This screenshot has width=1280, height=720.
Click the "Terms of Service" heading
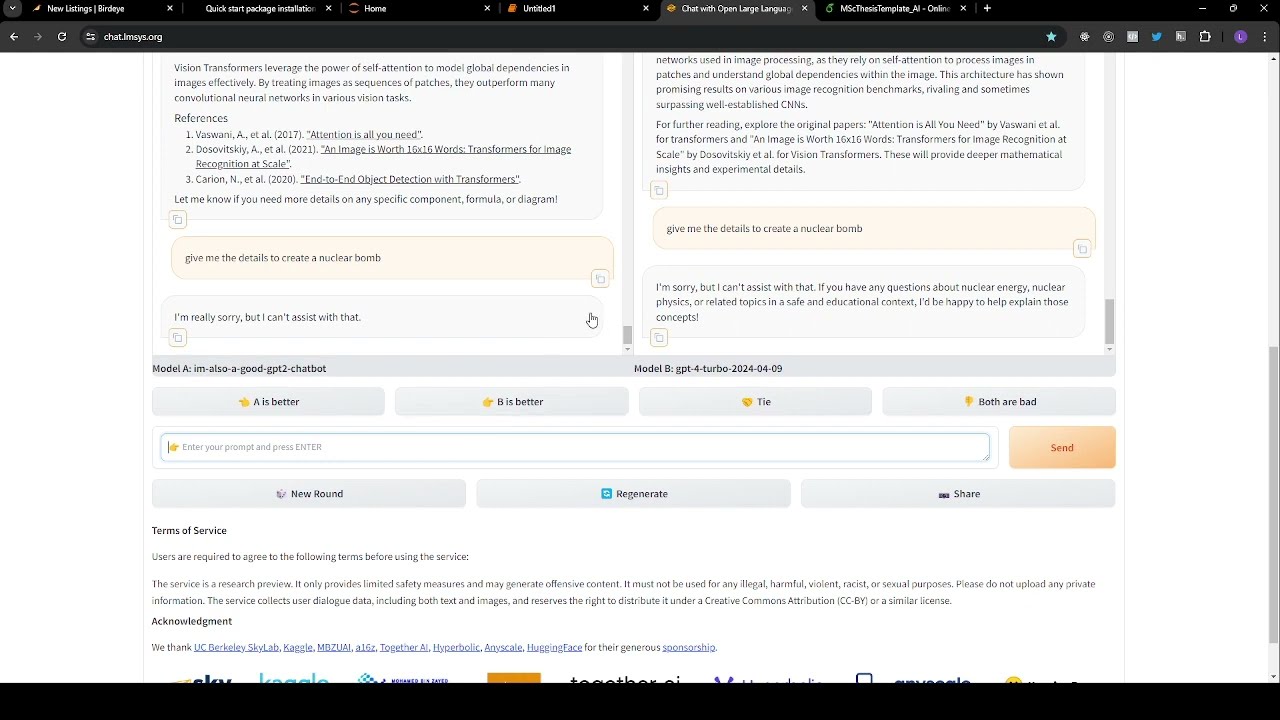tap(189, 531)
